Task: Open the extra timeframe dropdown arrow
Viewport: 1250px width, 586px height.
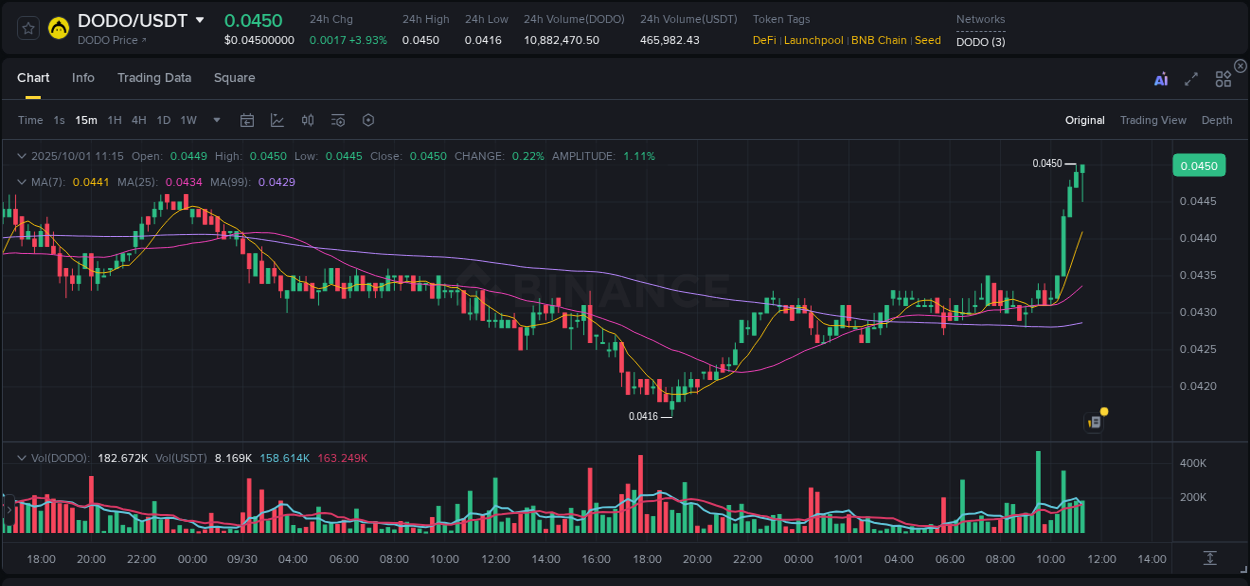Action: coord(216,120)
